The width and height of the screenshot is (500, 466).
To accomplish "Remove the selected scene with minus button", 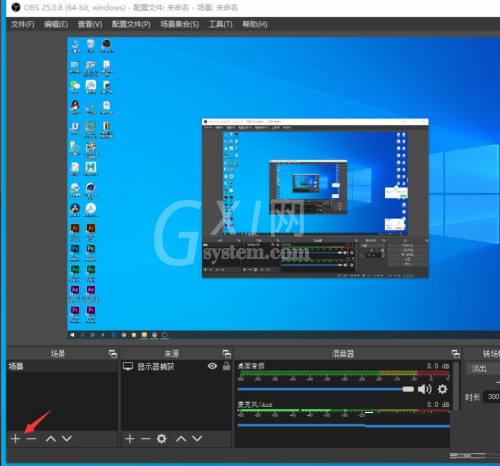I will [x=31, y=439].
